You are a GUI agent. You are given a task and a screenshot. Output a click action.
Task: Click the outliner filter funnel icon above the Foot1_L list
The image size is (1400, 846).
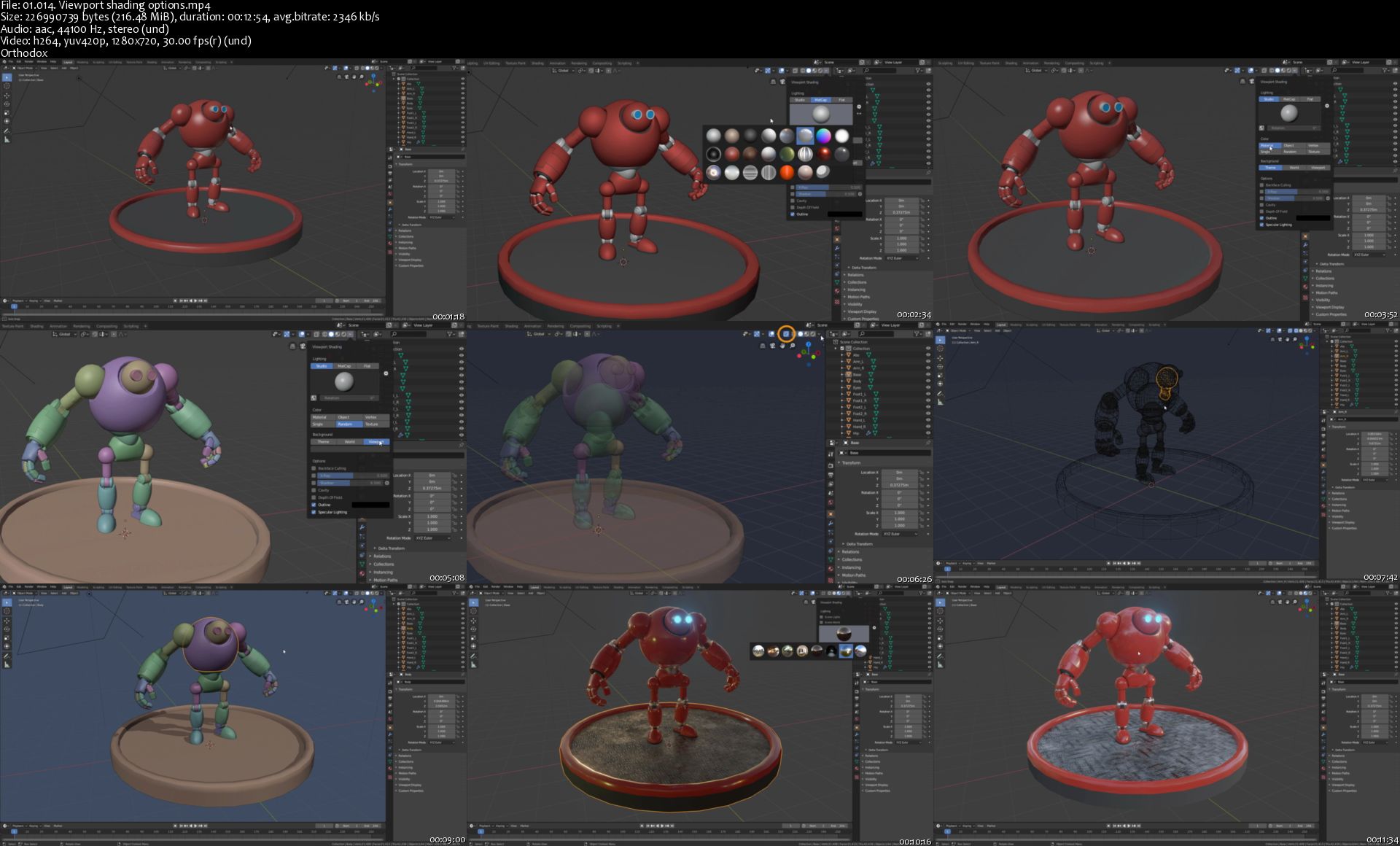click(x=917, y=334)
